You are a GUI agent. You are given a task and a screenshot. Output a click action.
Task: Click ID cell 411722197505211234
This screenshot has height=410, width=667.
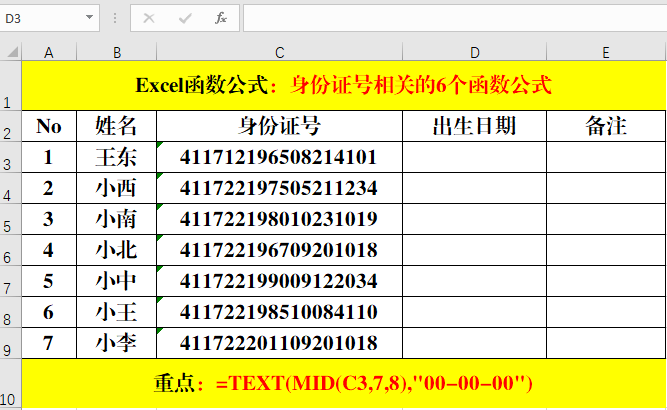279,188
